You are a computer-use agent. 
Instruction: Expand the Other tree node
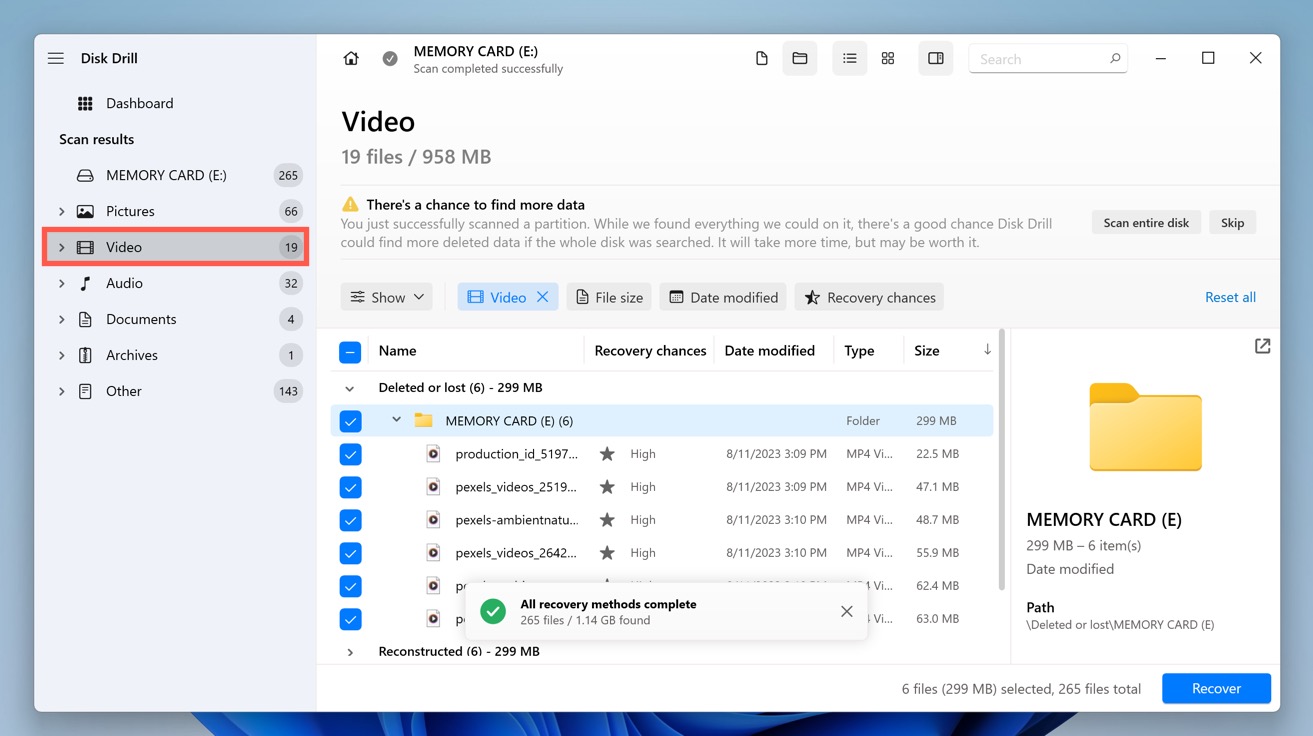[x=61, y=391]
